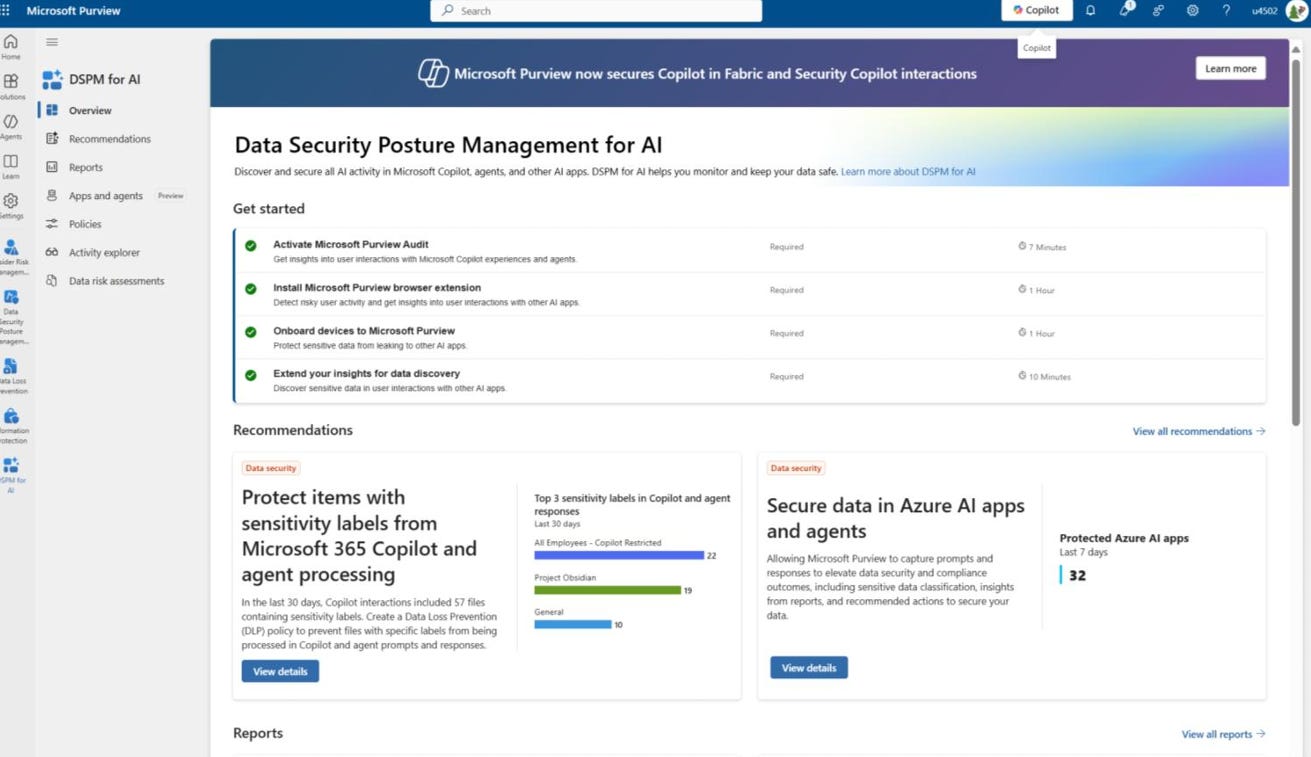The image size is (1311, 757).
Task: Click the key icon with badge
Action: click(x=1125, y=10)
